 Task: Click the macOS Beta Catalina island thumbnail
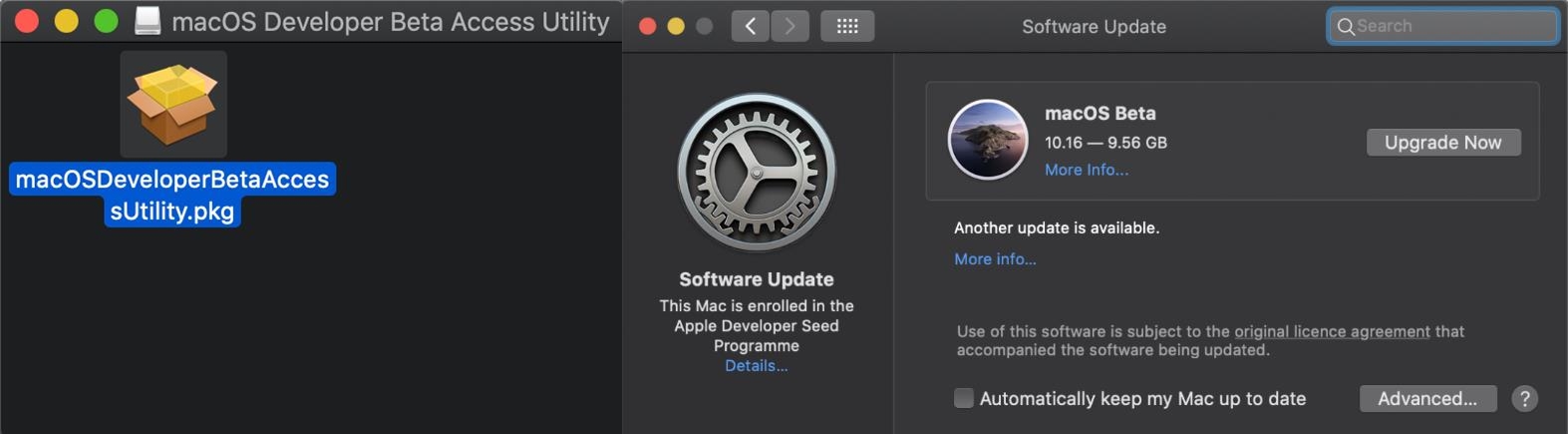coord(987,140)
